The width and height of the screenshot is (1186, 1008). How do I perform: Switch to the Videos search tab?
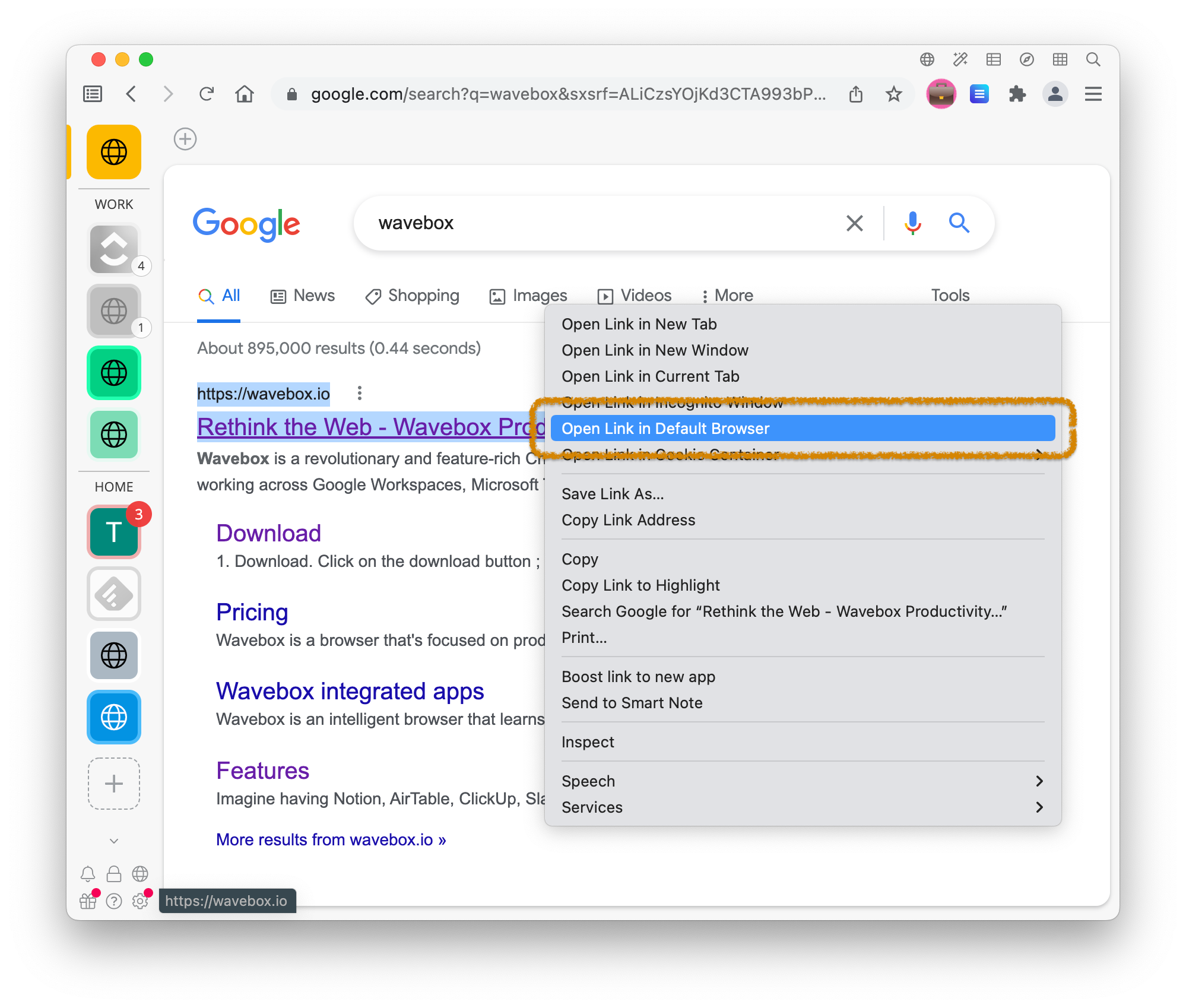[x=635, y=296]
